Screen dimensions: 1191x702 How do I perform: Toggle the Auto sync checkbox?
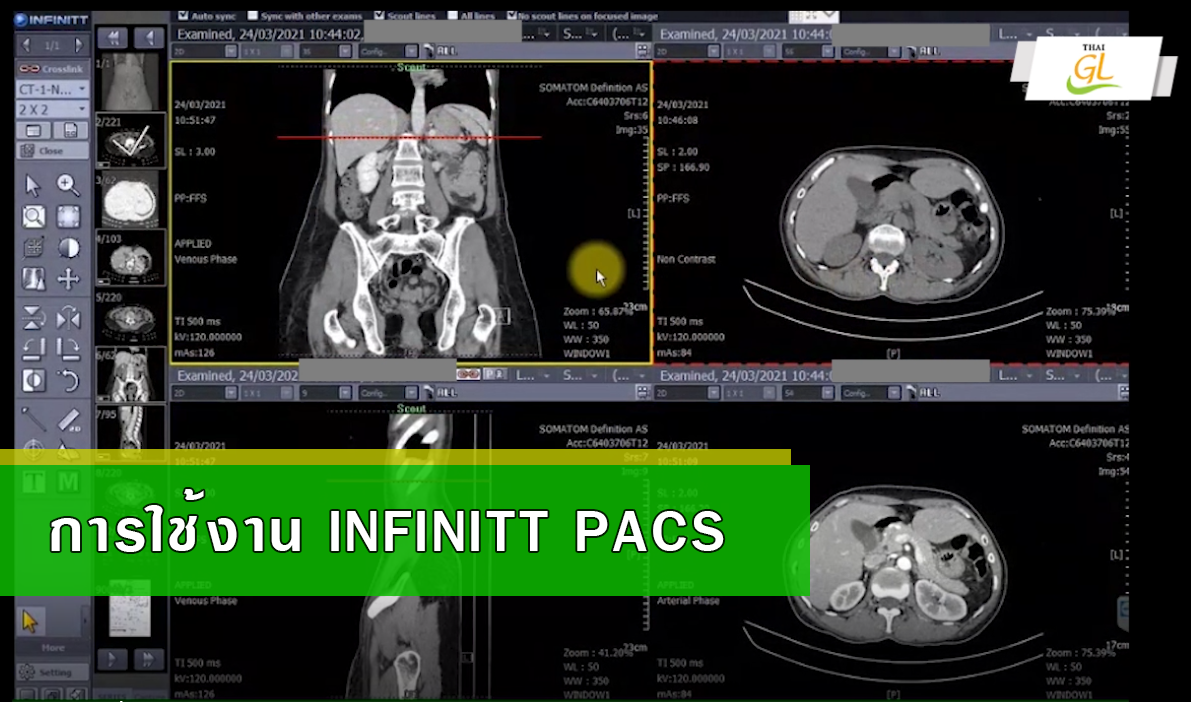click(x=183, y=16)
